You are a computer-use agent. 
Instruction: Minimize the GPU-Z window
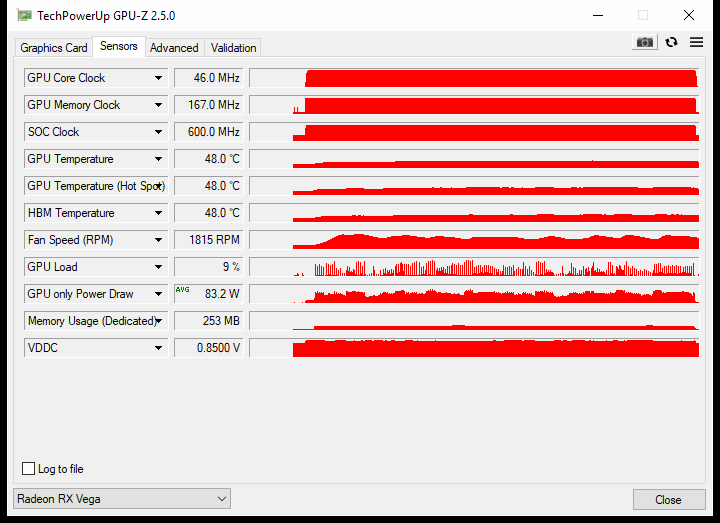[x=598, y=16]
